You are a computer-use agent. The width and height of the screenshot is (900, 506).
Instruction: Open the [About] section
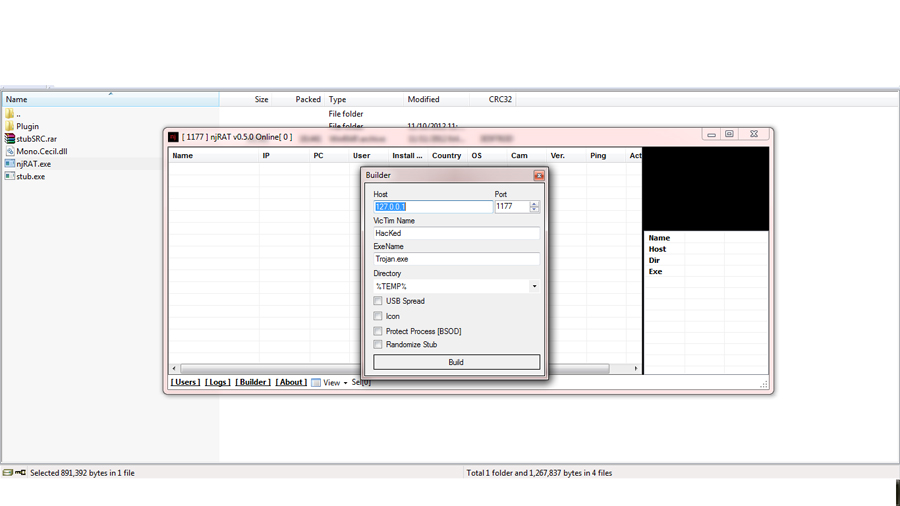(x=291, y=382)
